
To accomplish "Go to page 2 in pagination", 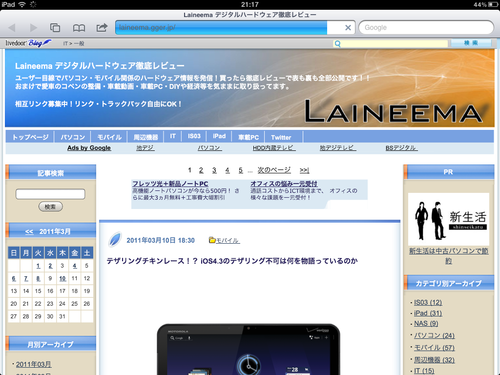I will click(x=201, y=170).
